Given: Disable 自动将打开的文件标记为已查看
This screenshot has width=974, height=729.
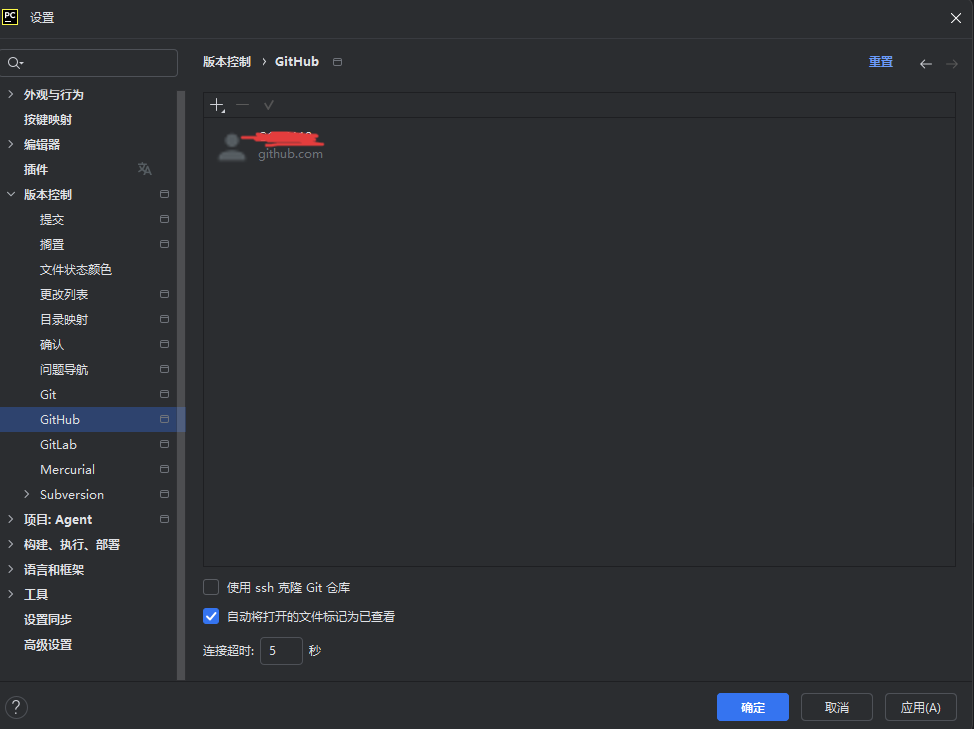Looking at the screenshot, I should pos(211,616).
